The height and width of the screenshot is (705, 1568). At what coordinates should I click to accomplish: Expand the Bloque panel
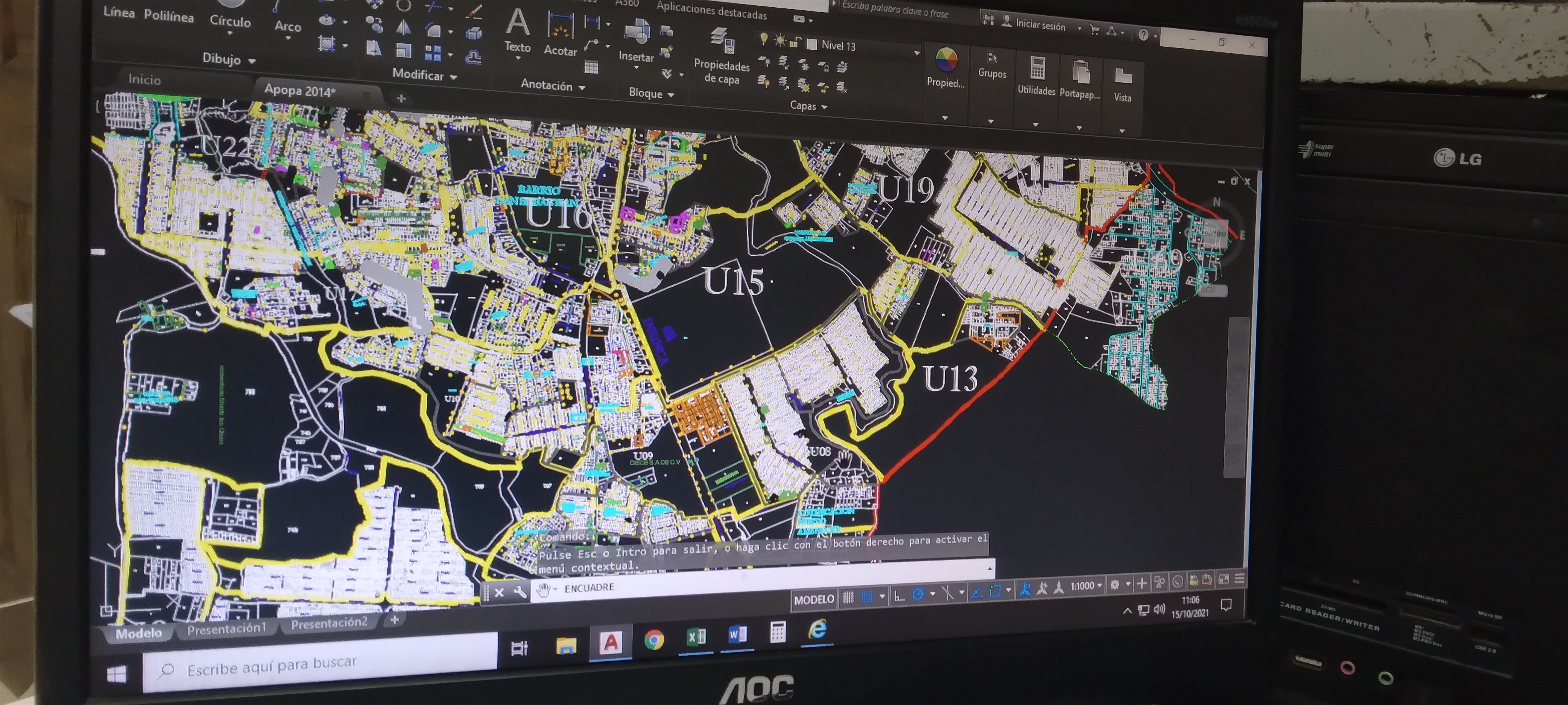651,93
